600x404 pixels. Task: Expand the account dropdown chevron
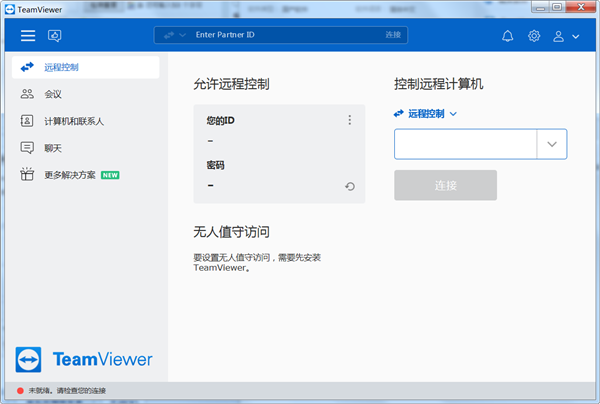[x=576, y=37]
